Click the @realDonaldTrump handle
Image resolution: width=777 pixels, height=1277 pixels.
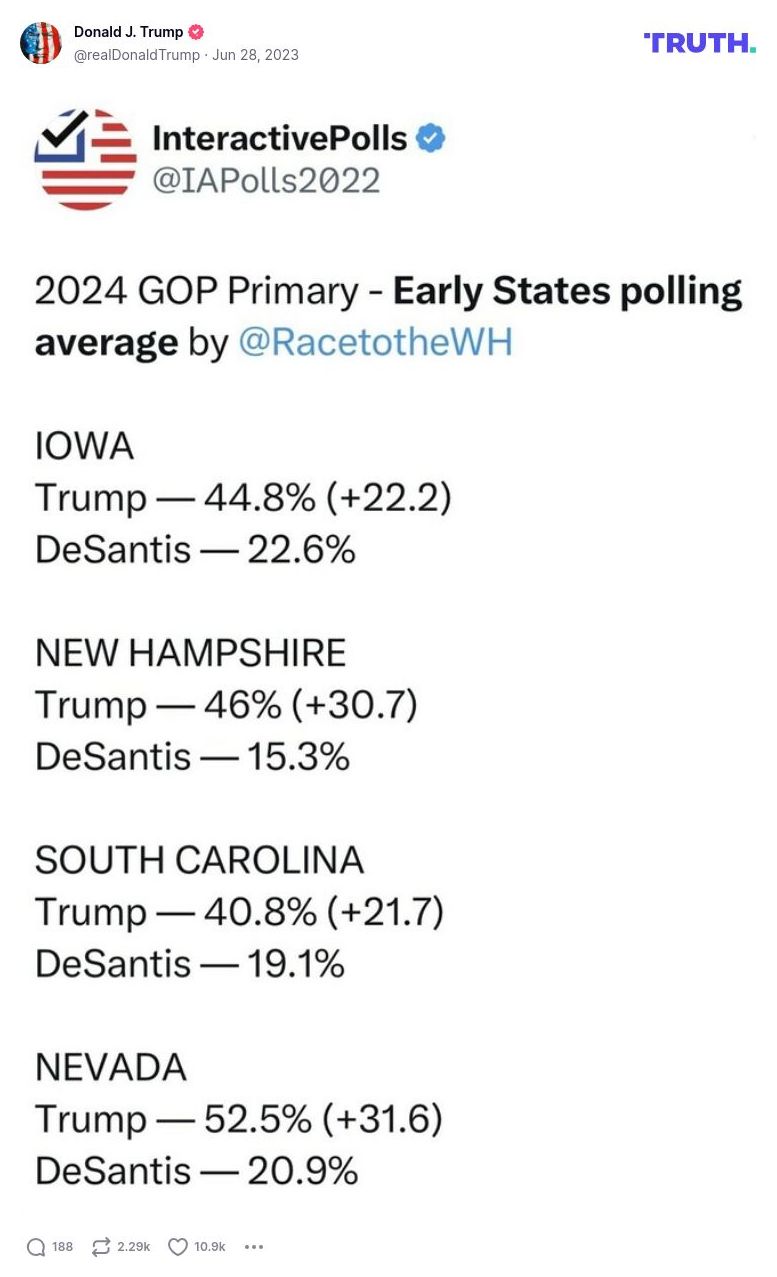[x=137, y=55]
